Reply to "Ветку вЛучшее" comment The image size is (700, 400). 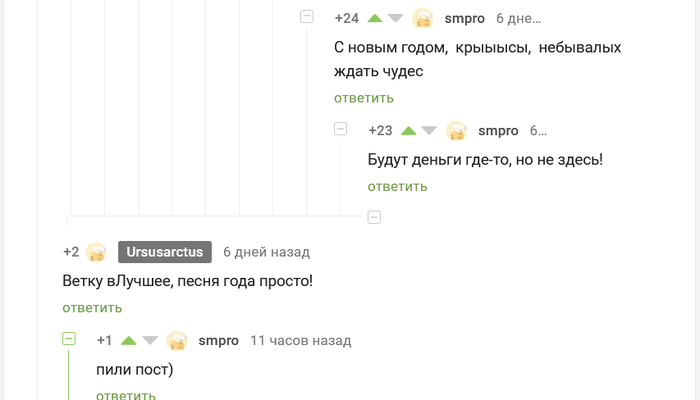tap(92, 308)
